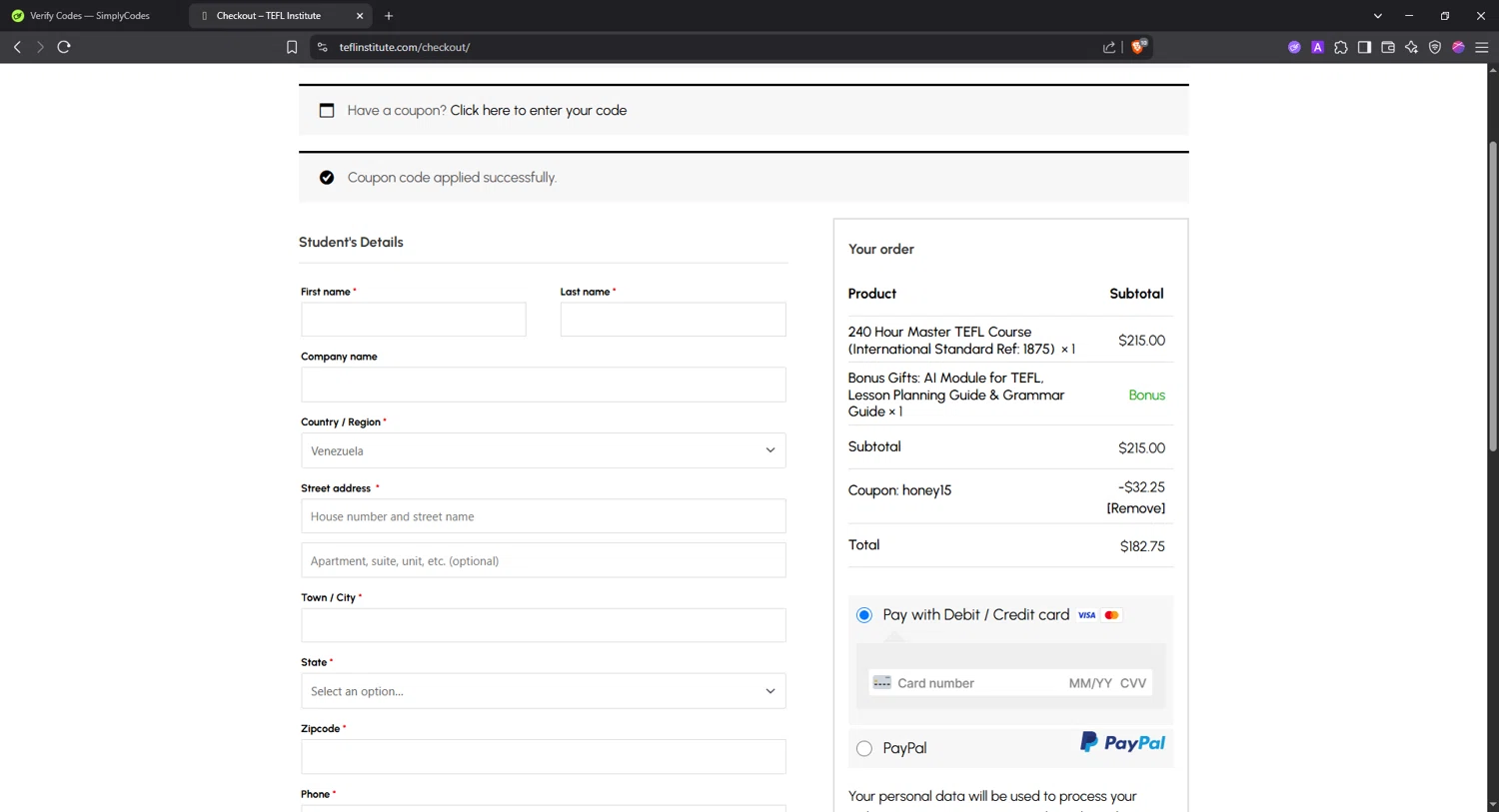Screen dimensions: 1499x812
Task: Focus the Zipcode field
Action: [544, 757]
